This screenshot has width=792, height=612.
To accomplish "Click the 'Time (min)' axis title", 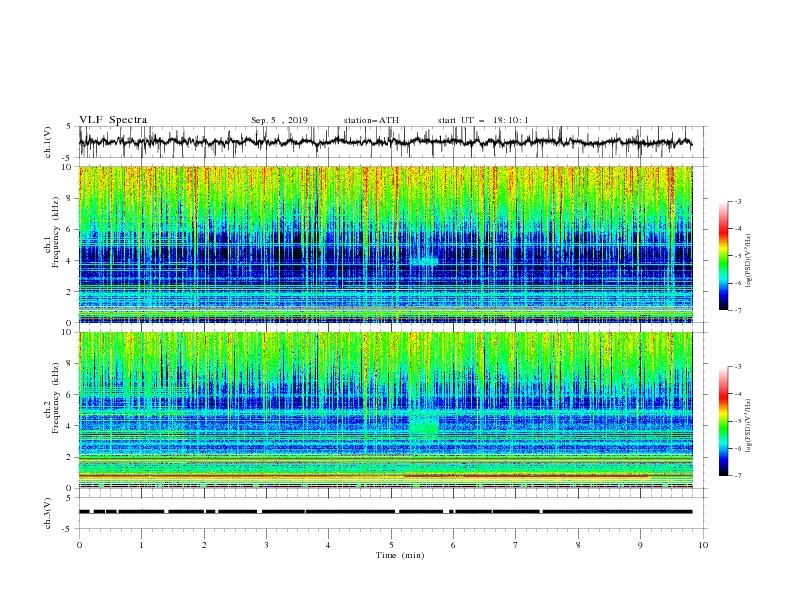I will tap(400, 555).
